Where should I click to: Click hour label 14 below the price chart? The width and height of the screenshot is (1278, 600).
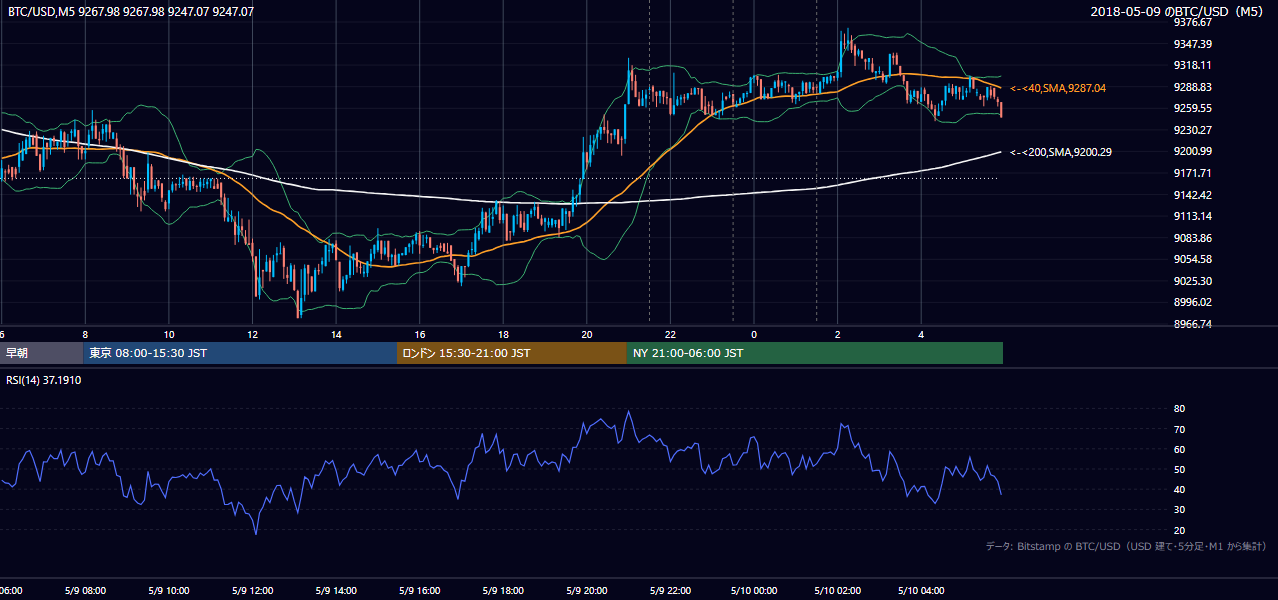tap(336, 335)
